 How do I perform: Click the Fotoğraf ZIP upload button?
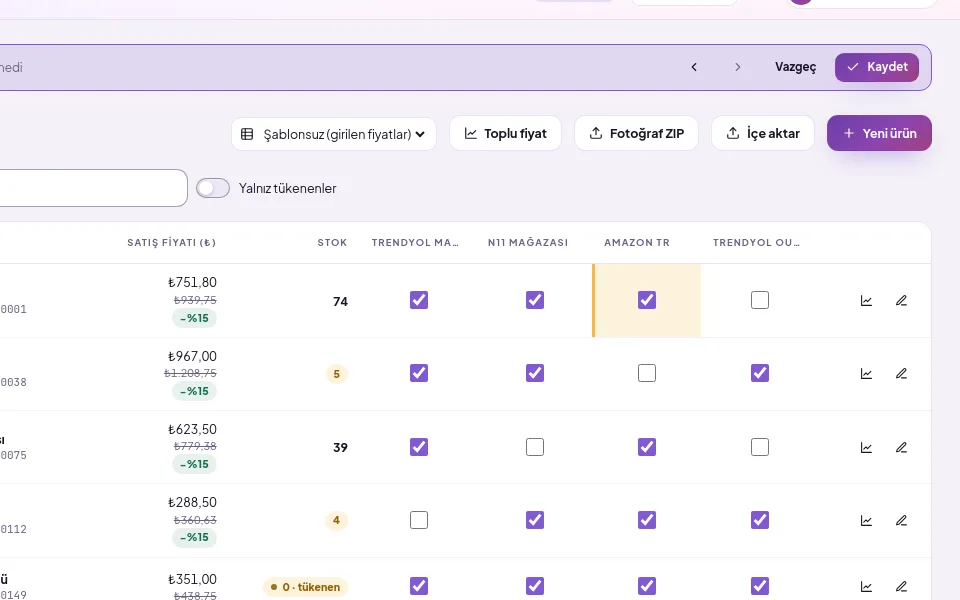coord(636,133)
